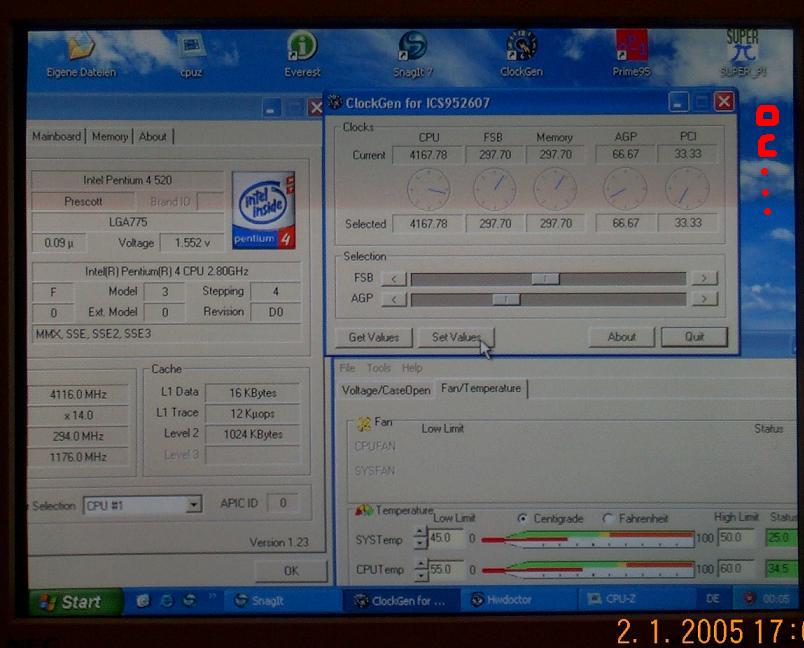
Task: Click the FSB slider right arrow
Action: coord(705,278)
